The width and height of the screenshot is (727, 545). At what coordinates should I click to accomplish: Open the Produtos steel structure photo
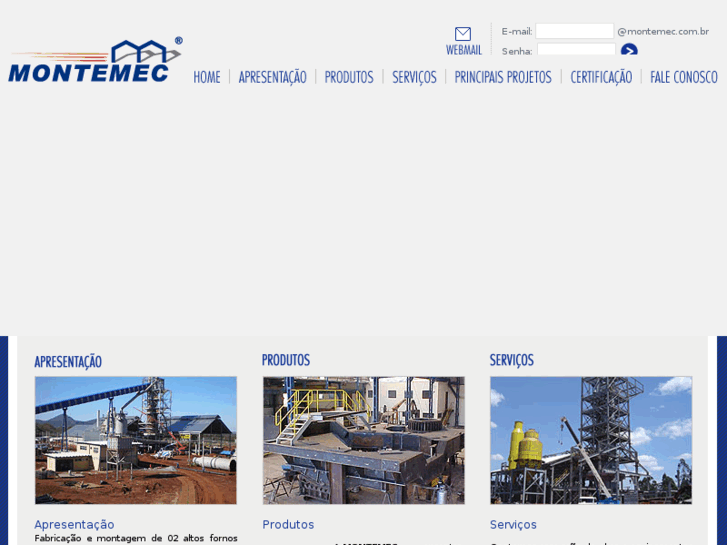click(x=364, y=440)
